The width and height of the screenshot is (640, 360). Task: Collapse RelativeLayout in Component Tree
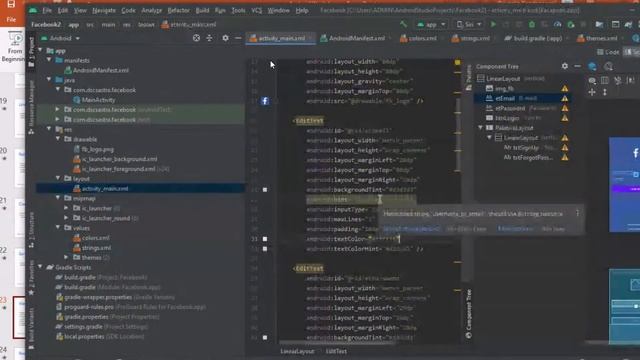coord(480,128)
